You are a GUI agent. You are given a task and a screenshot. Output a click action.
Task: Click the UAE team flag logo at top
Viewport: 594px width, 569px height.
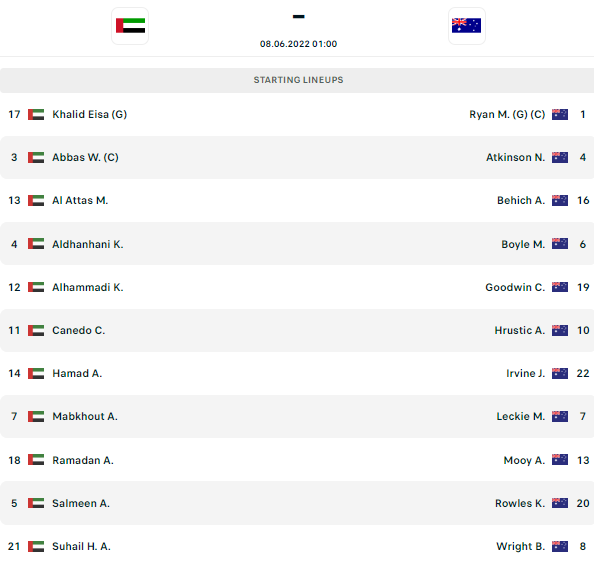(130, 26)
